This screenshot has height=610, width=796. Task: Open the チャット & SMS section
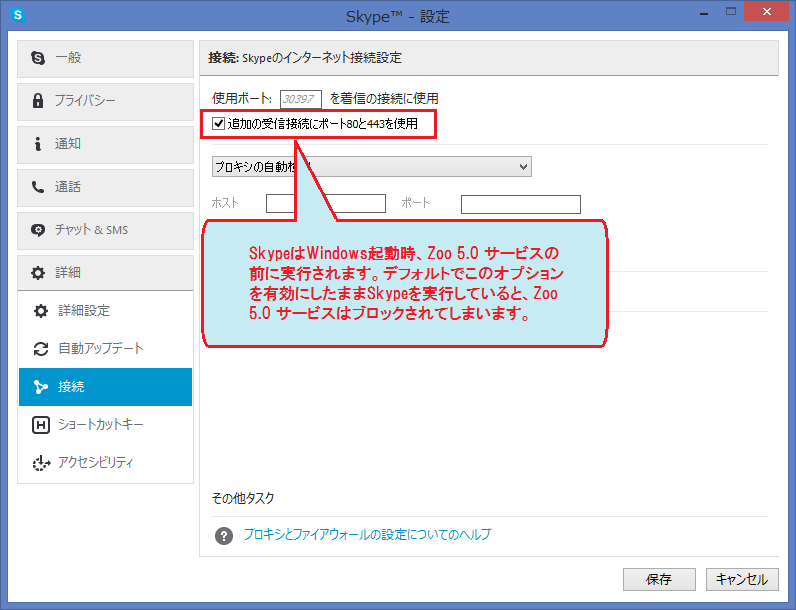(x=106, y=230)
